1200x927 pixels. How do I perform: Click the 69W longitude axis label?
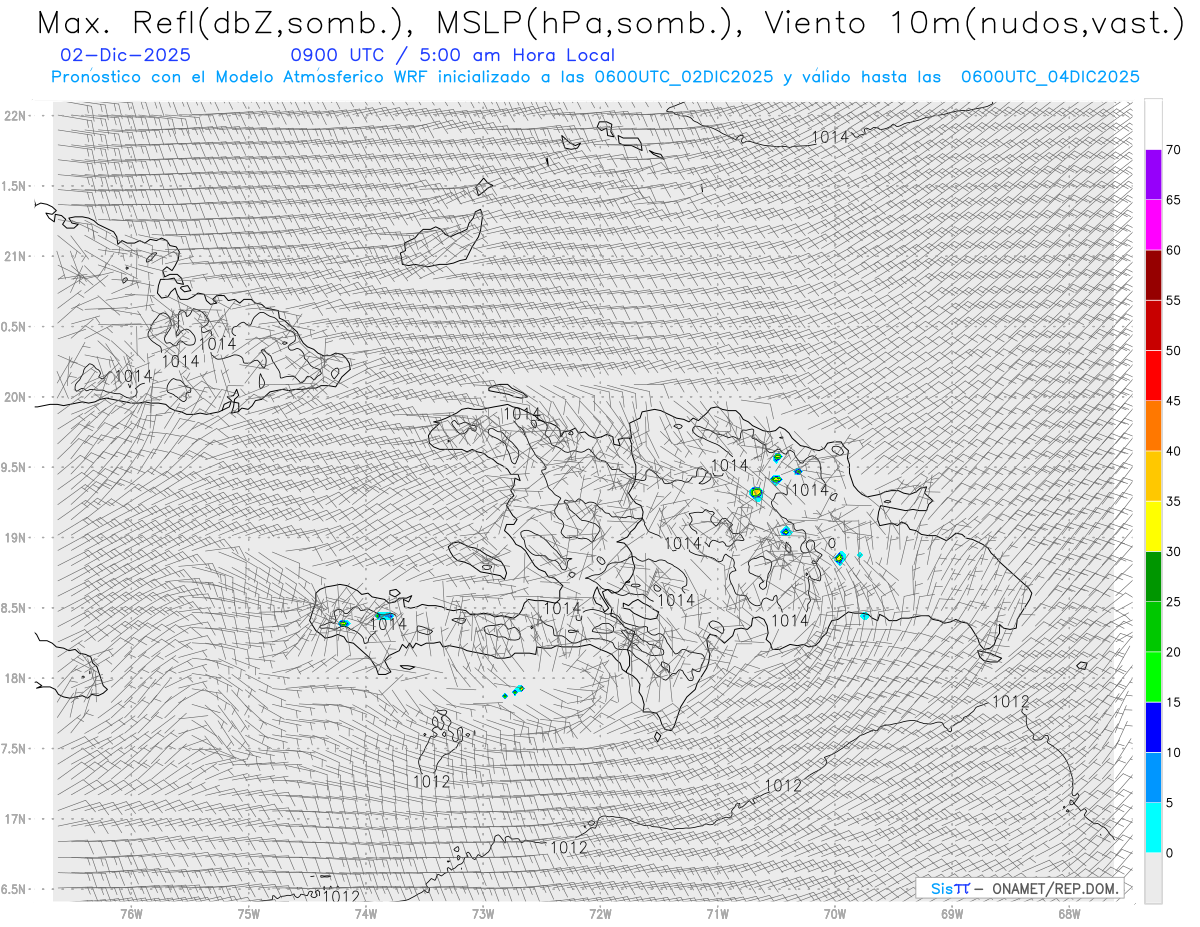pyautogui.click(x=952, y=914)
